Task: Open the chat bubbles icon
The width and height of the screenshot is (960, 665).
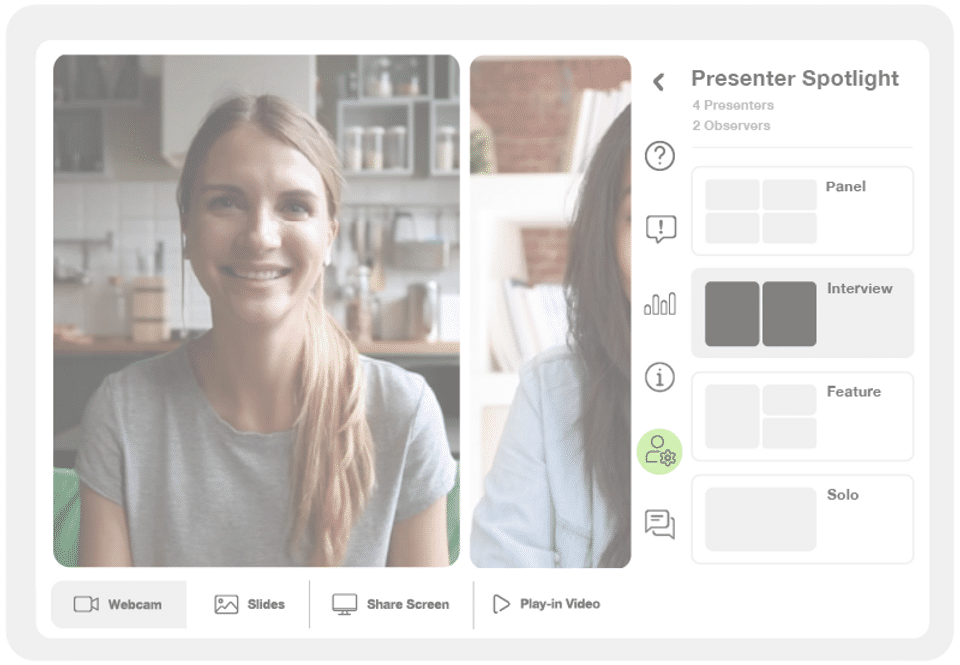Action: pos(659,524)
